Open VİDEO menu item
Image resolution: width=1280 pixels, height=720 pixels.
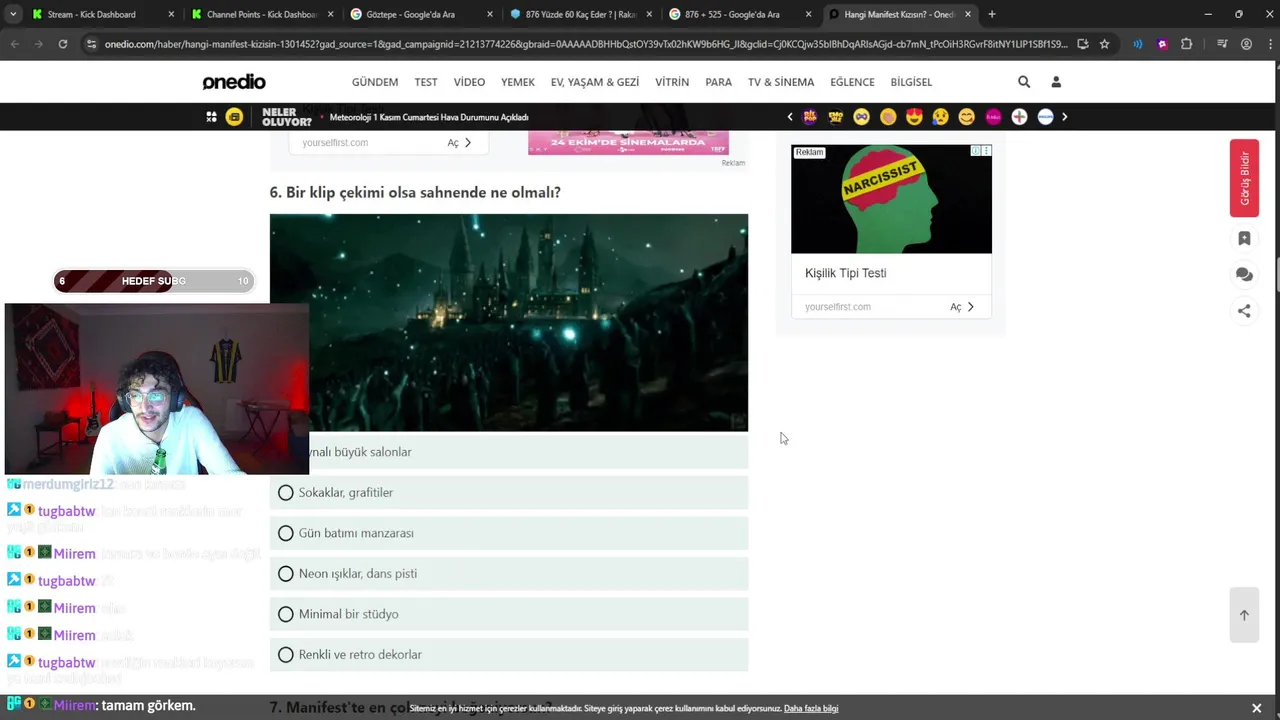(469, 82)
